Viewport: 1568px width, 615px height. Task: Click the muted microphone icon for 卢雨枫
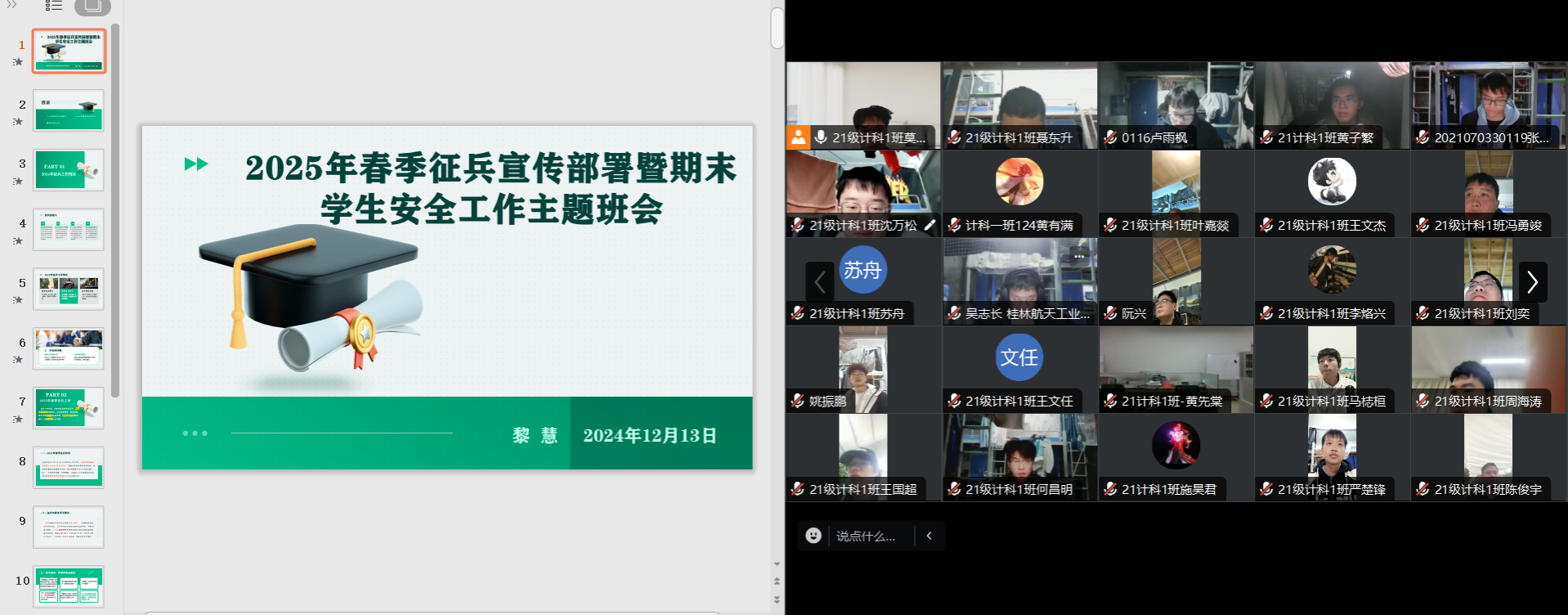[1110, 137]
